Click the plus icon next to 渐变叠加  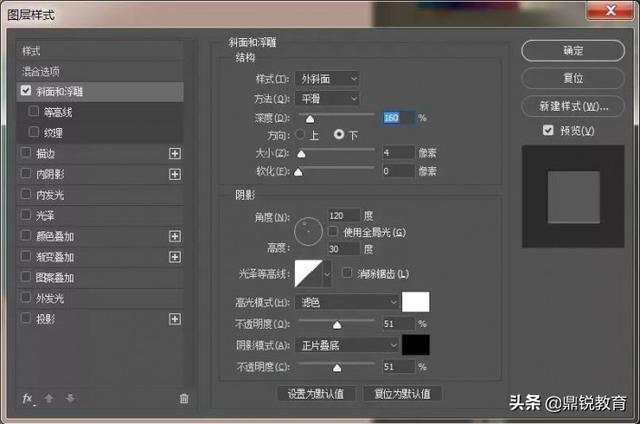pyautogui.click(x=175, y=257)
